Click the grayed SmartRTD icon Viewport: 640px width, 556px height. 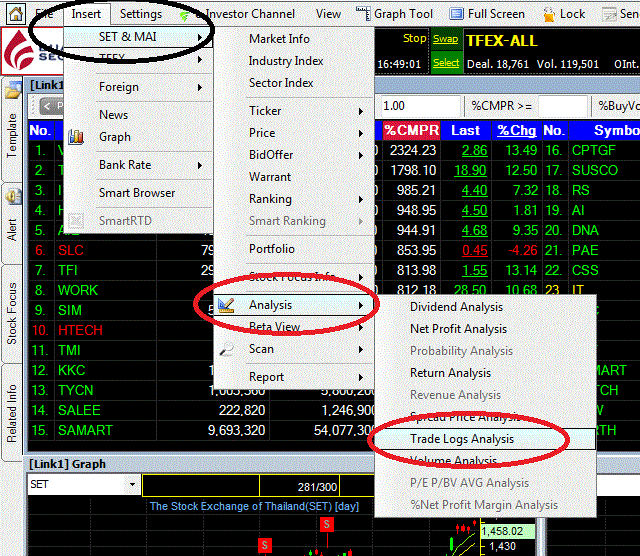pyautogui.click(x=76, y=221)
